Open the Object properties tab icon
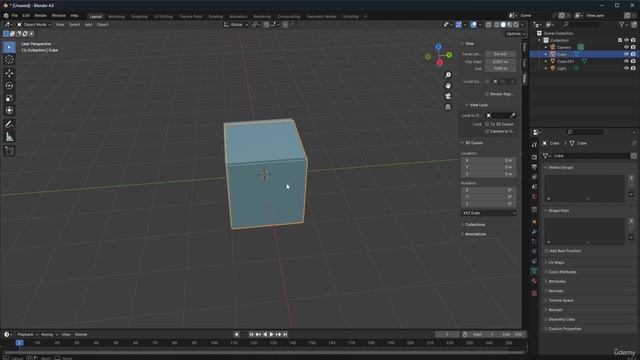 pos(534,222)
